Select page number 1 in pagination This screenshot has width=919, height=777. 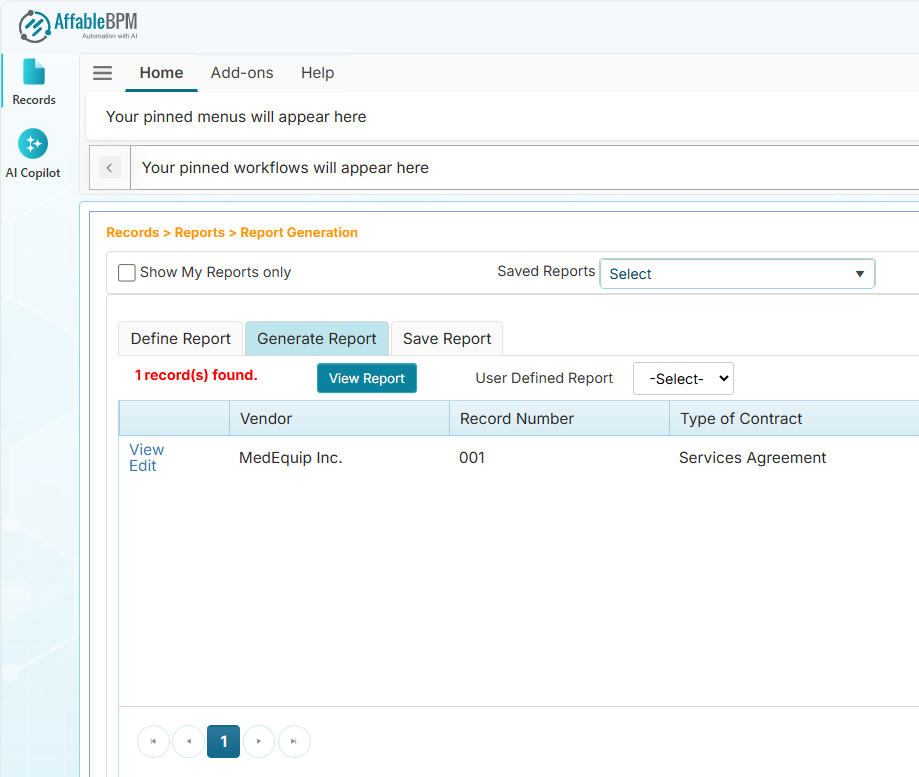224,741
